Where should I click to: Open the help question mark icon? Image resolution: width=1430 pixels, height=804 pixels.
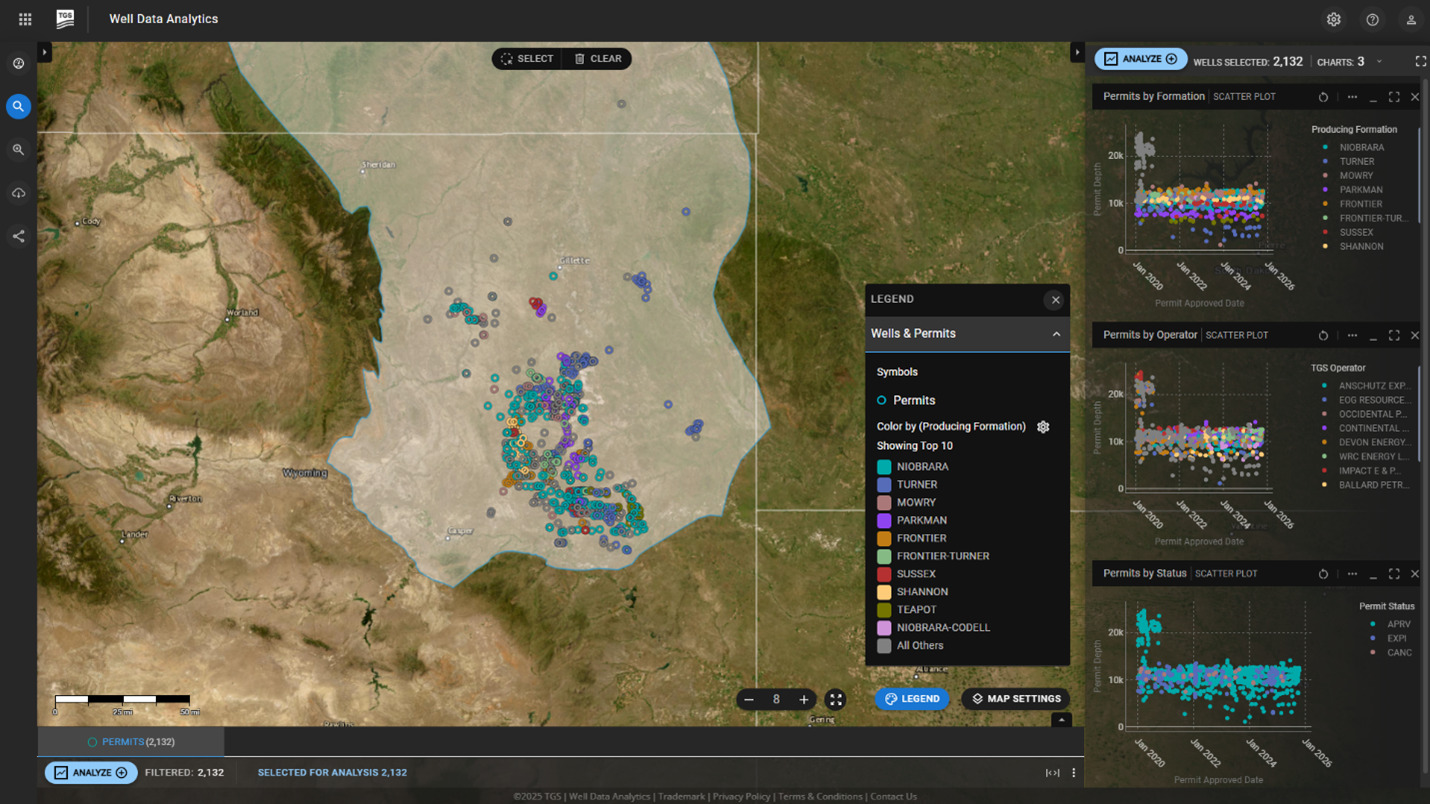pyautogui.click(x=1372, y=20)
